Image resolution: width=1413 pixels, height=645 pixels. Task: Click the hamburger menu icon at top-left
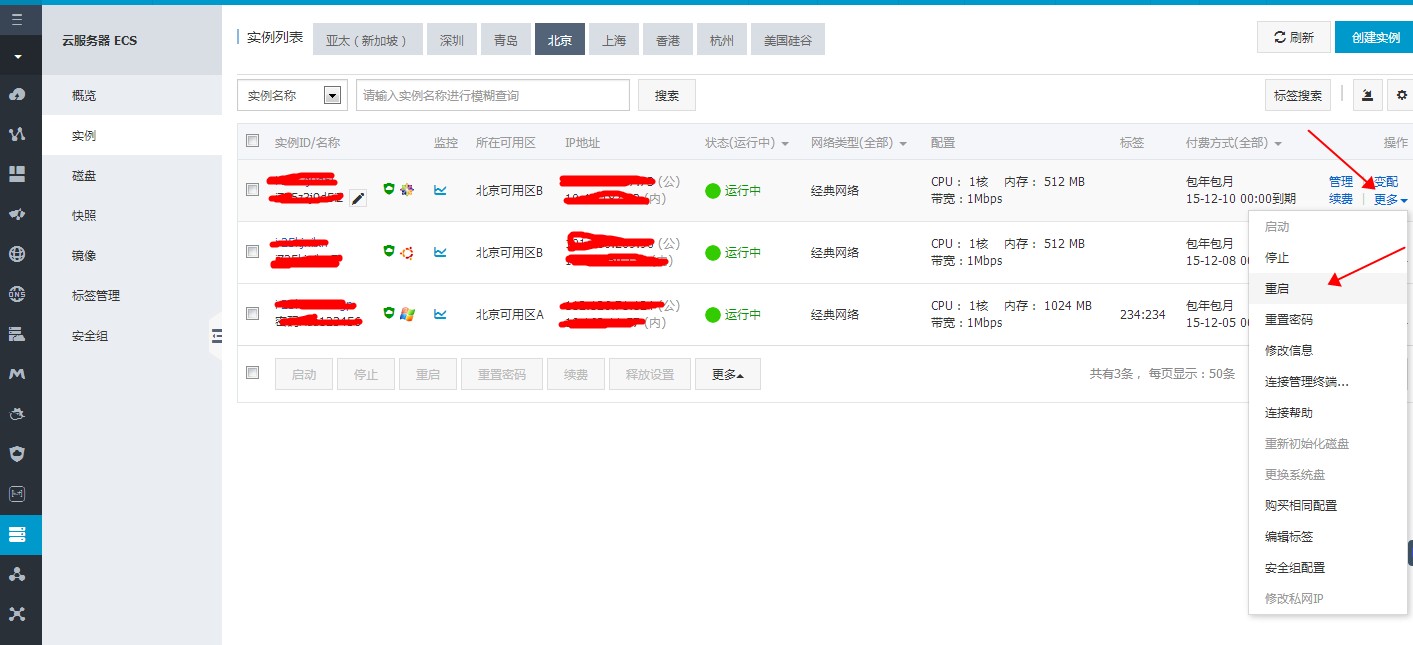17,19
